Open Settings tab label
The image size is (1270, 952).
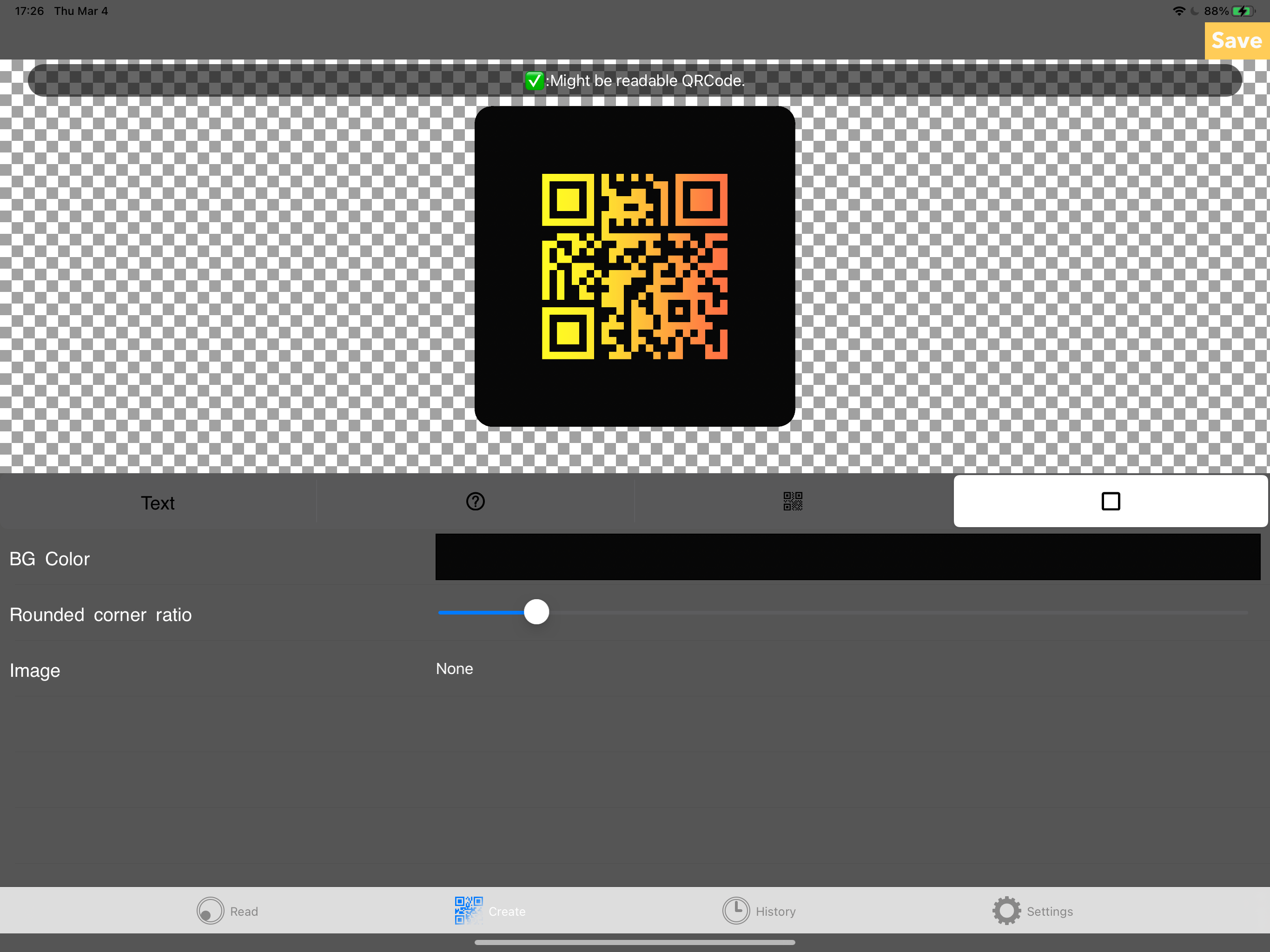(1050, 912)
